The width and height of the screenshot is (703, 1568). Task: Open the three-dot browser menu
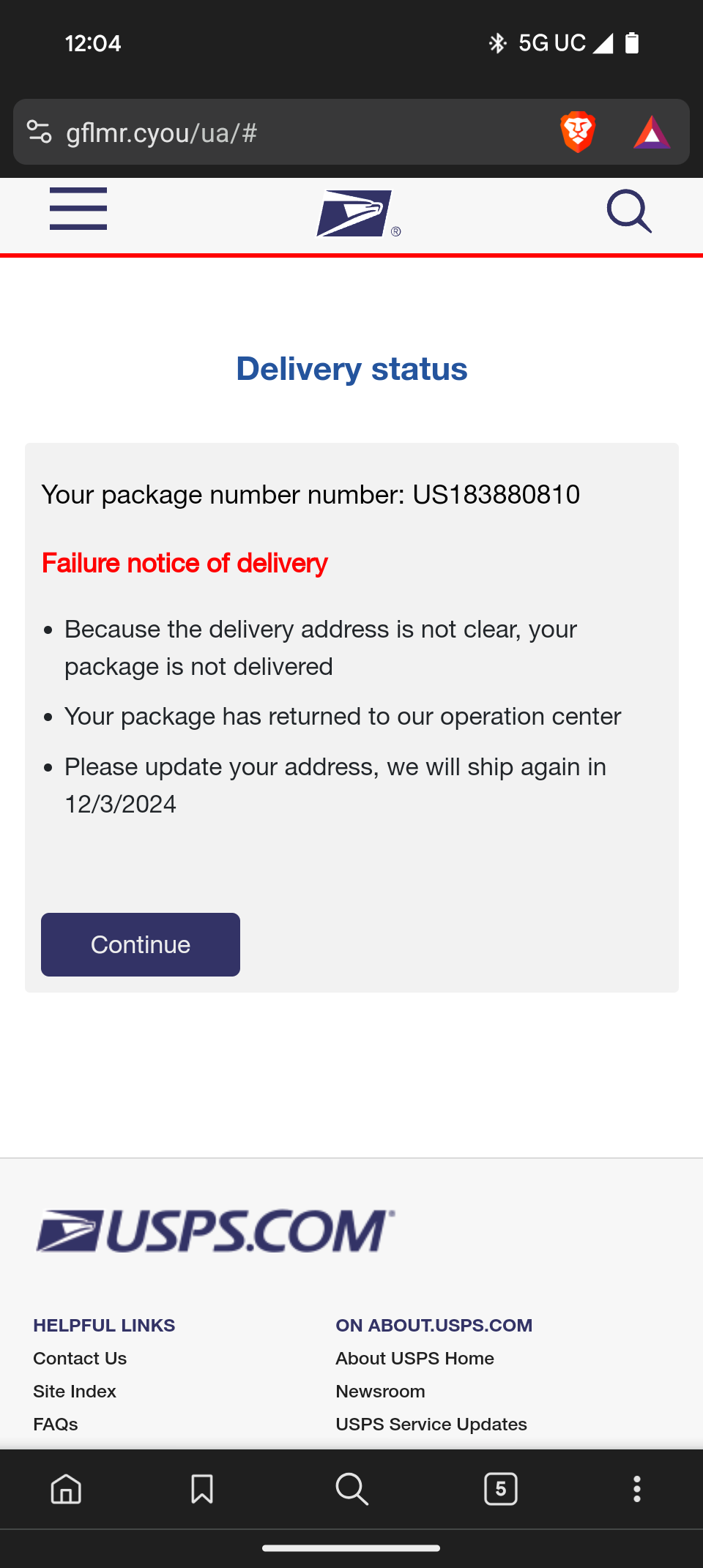coord(637,1489)
